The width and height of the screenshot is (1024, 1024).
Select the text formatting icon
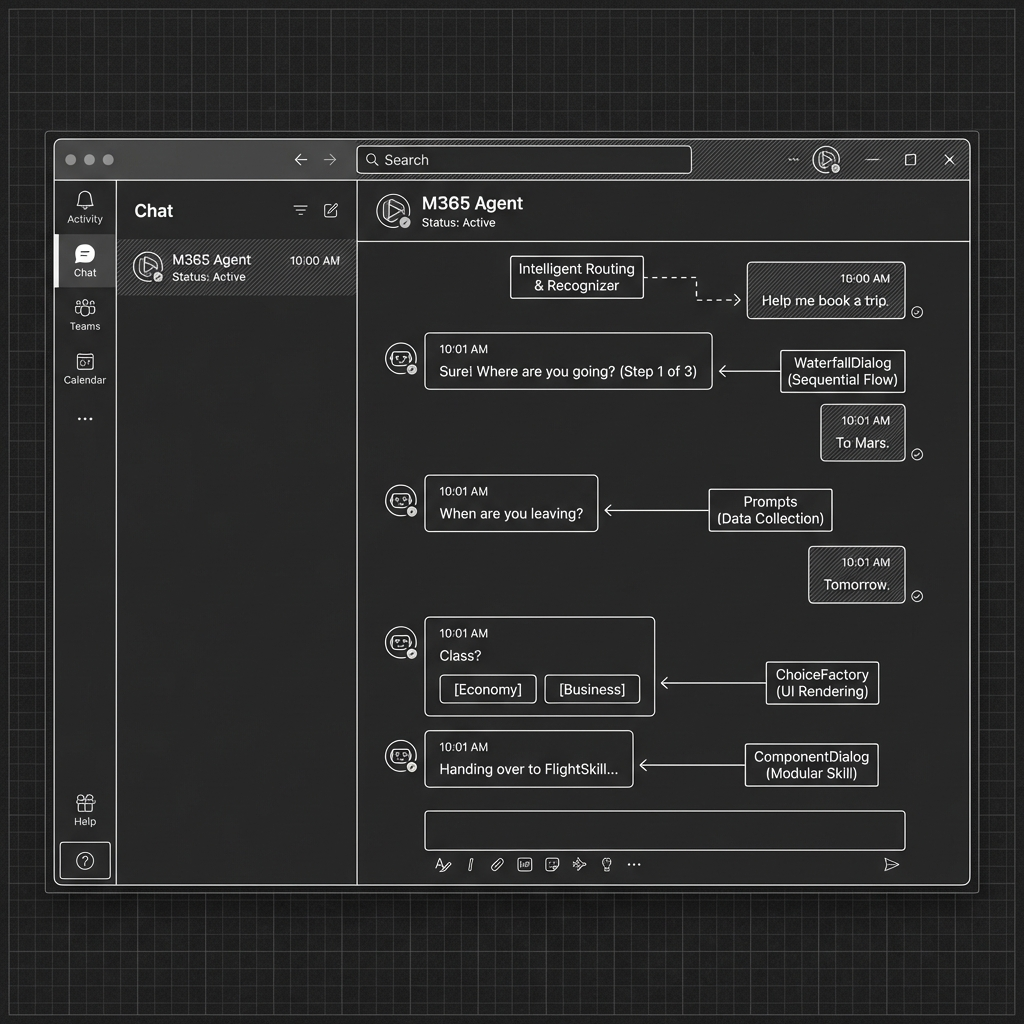coord(443,864)
